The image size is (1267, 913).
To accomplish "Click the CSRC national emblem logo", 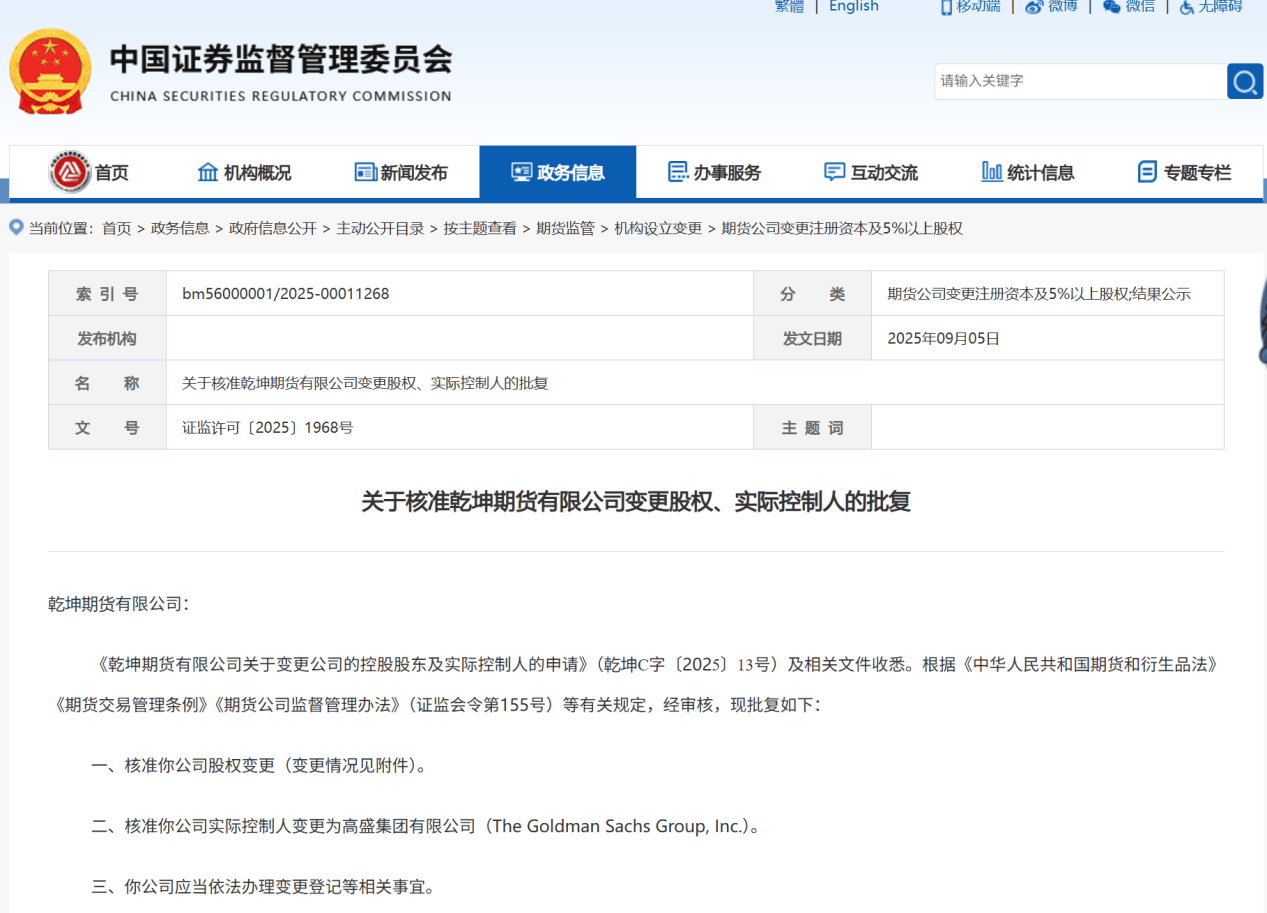I will tap(49, 71).
